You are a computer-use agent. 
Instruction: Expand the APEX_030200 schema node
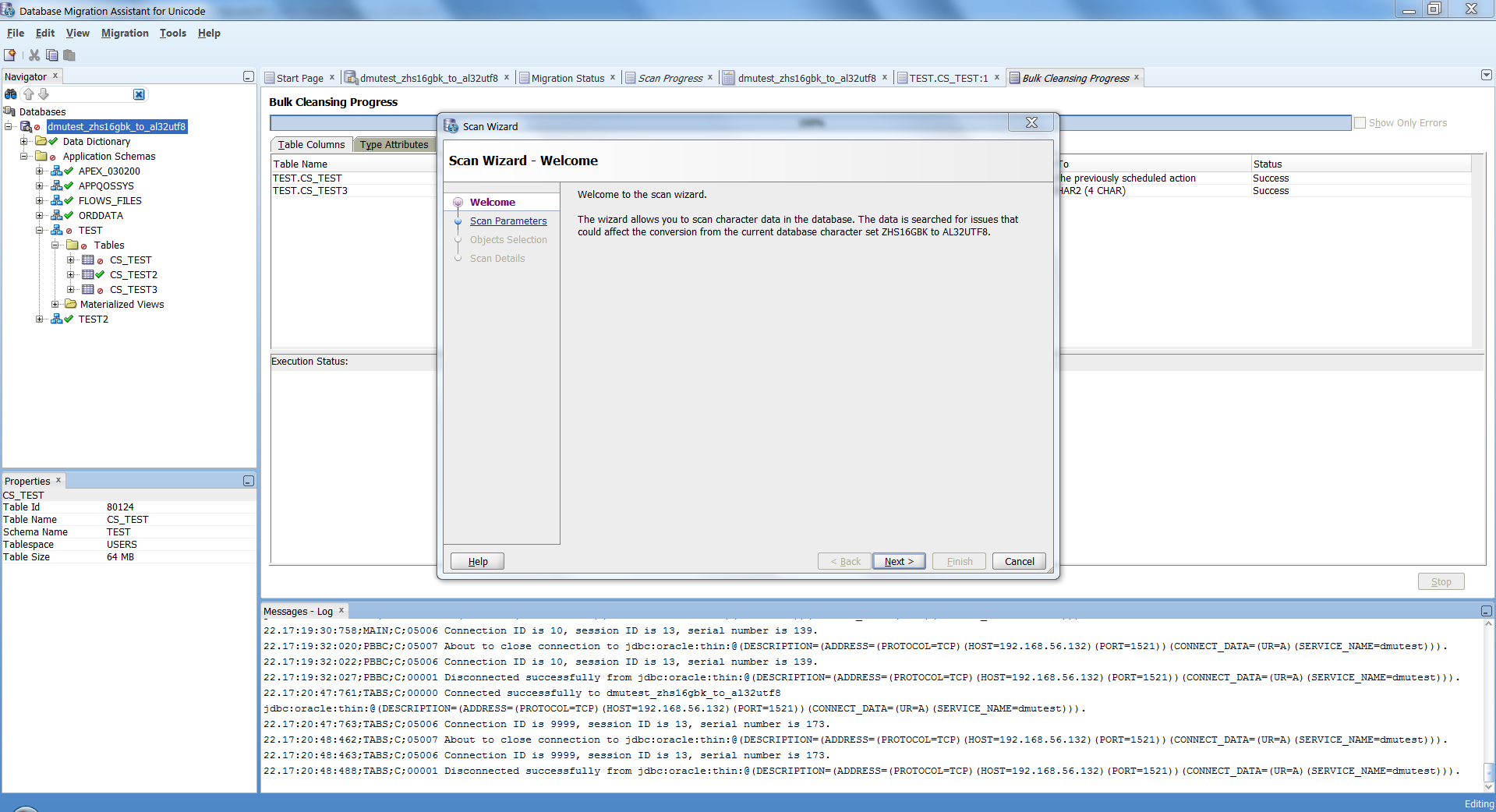(x=40, y=171)
